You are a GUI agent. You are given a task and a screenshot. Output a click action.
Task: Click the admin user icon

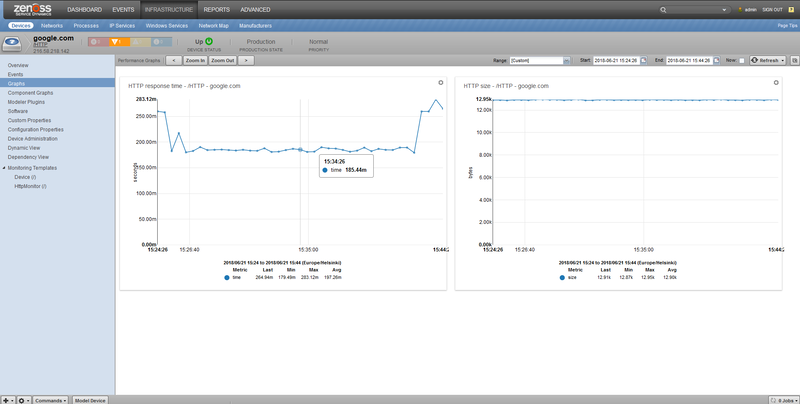pyautogui.click(x=740, y=10)
